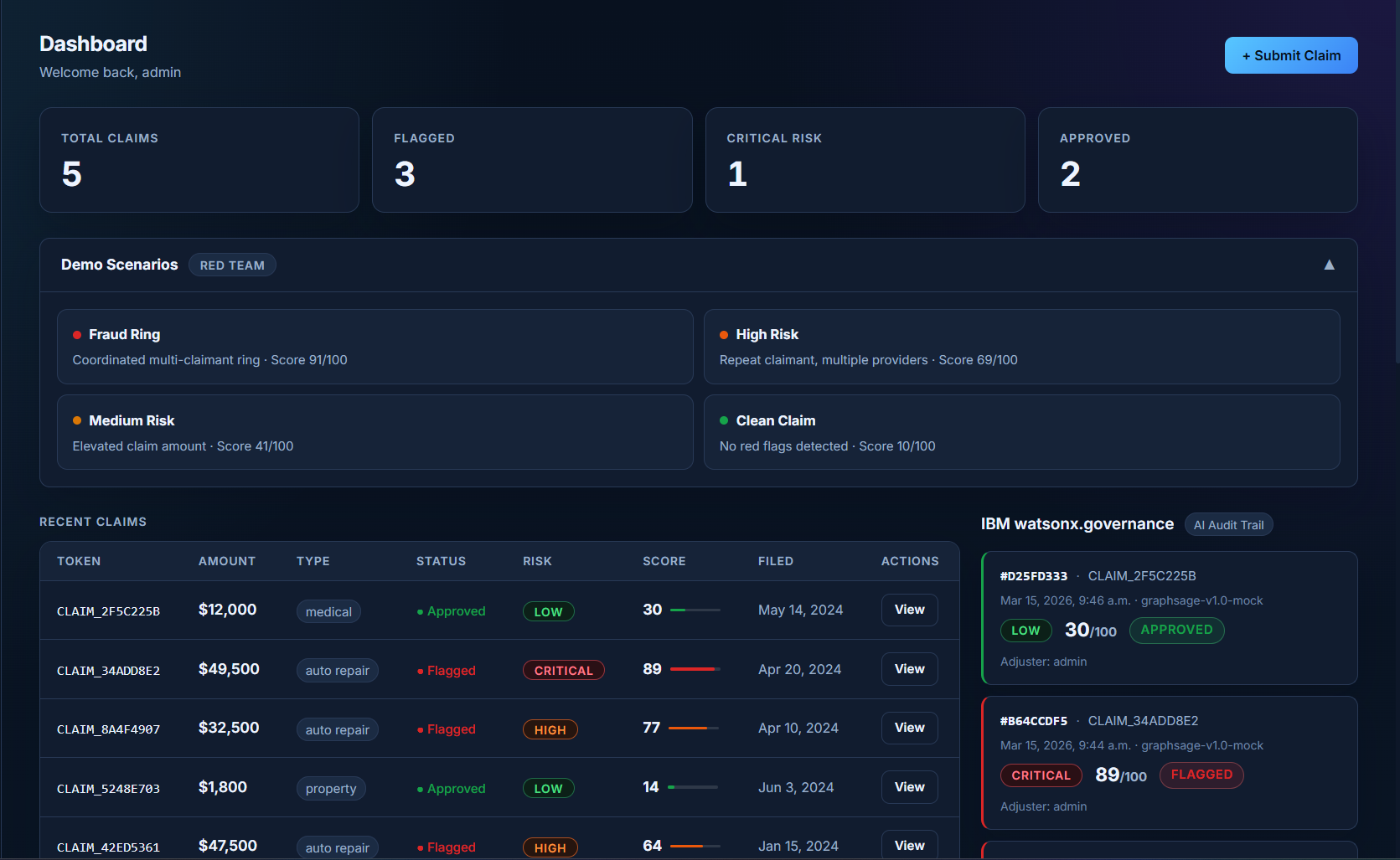Image resolution: width=1400 pixels, height=860 pixels.
Task: Click the Submit Claim button
Action: click(1291, 55)
